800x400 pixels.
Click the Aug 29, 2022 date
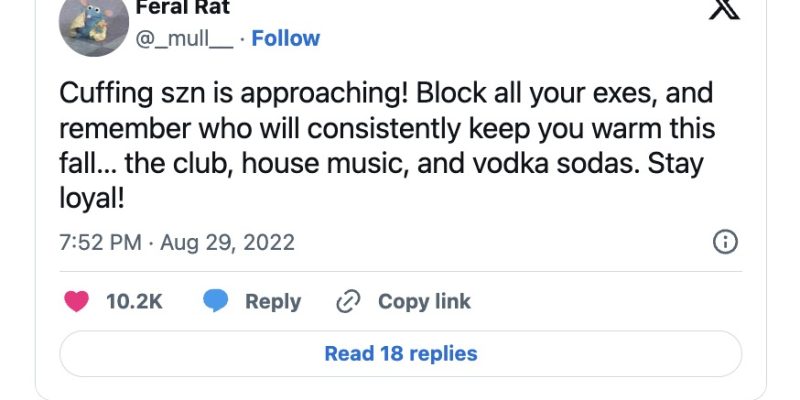click(229, 243)
